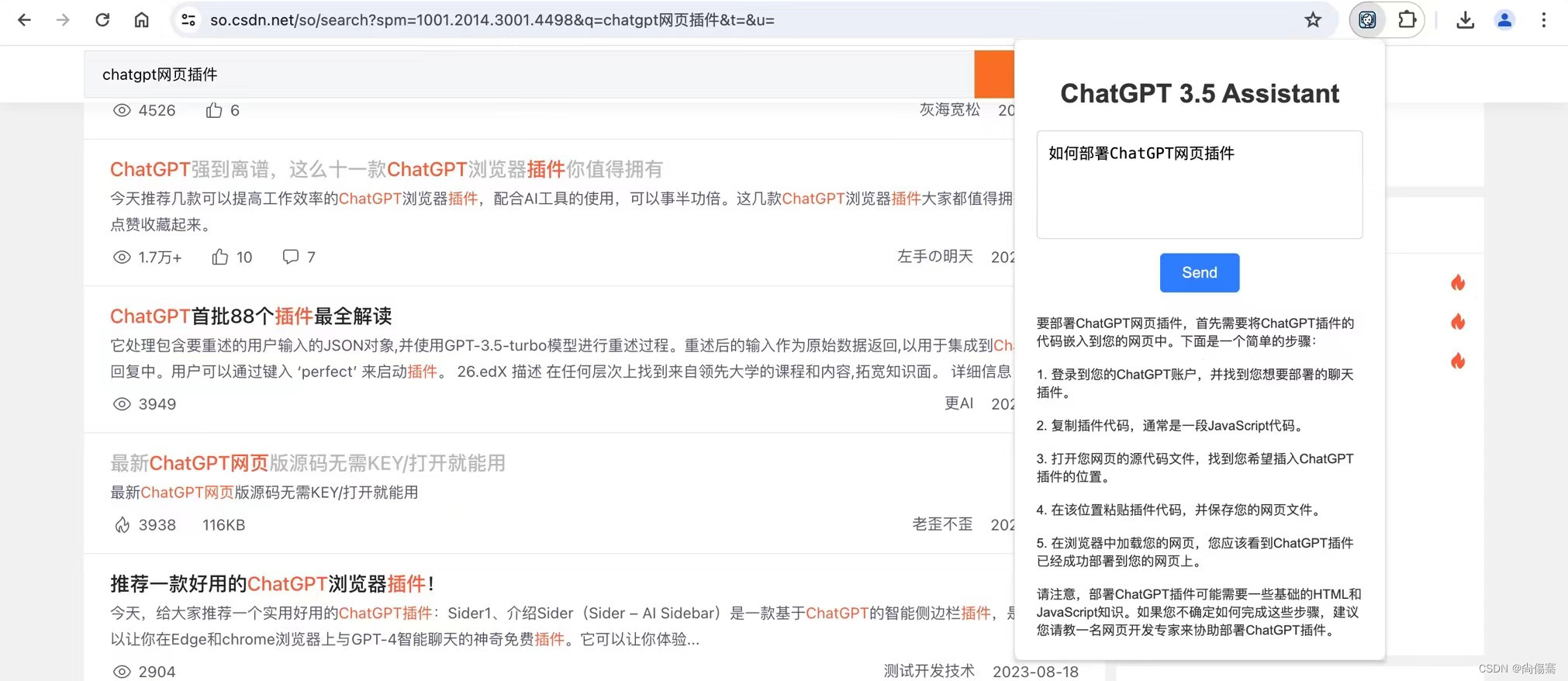The width and height of the screenshot is (1568, 681).
Task: Click the address bar URL
Action: coord(492,20)
